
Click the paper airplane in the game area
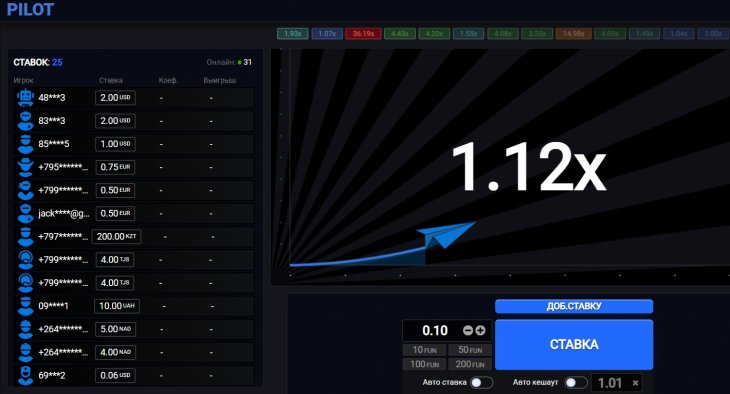click(445, 235)
